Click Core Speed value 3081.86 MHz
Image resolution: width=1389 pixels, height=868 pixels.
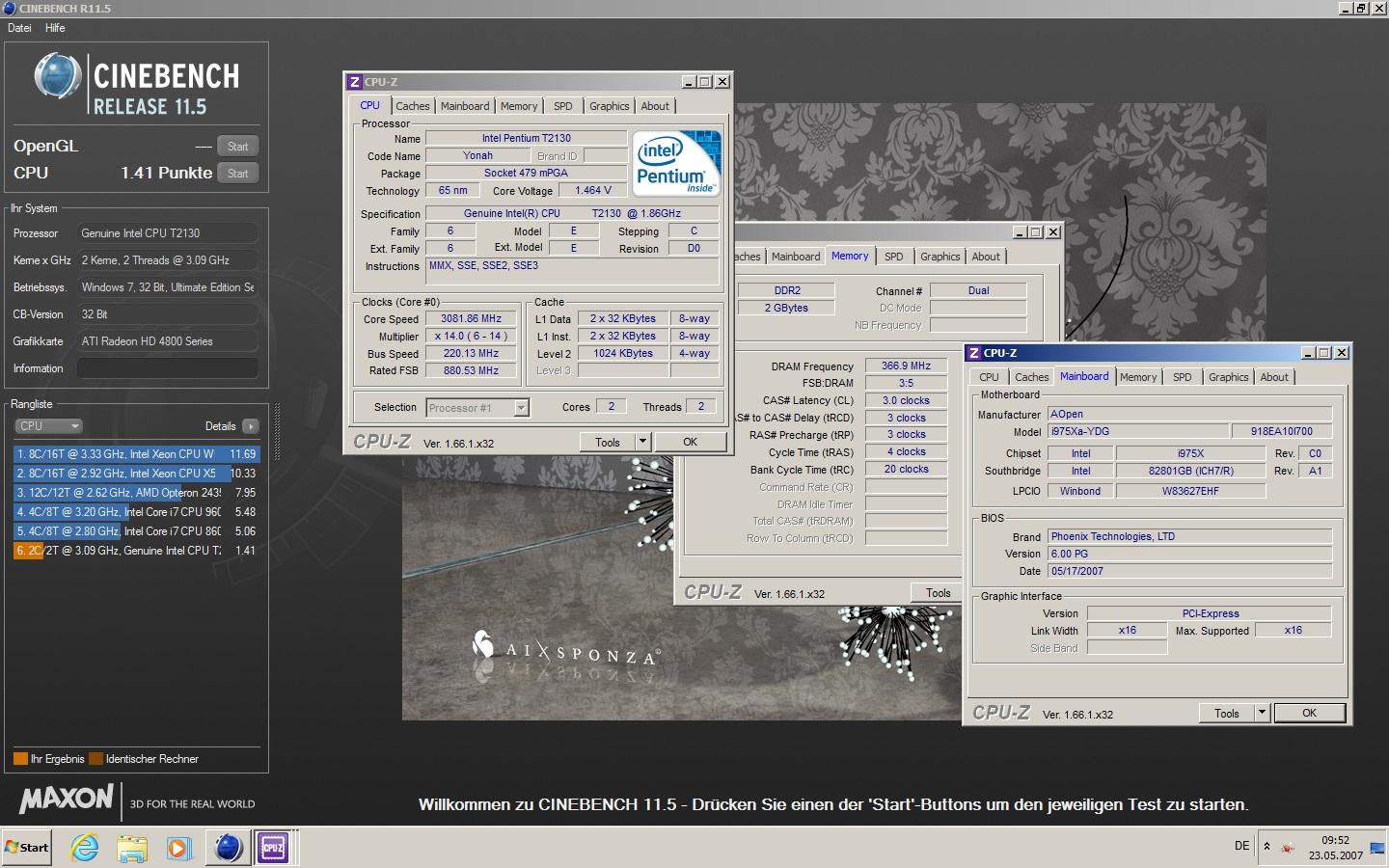tap(471, 318)
